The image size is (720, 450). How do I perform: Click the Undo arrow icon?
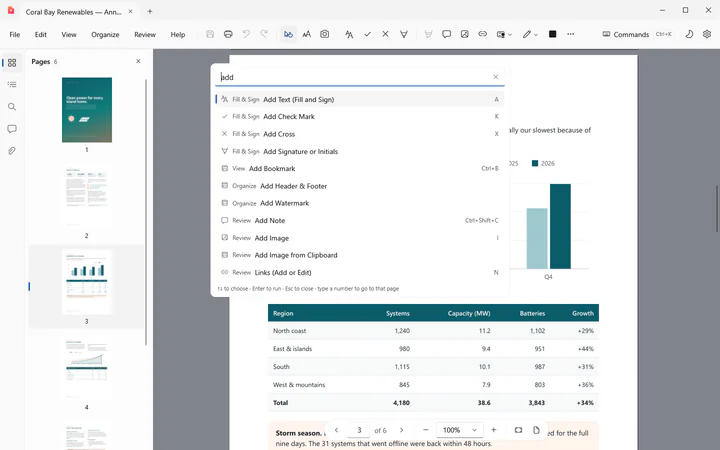tap(246, 34)
